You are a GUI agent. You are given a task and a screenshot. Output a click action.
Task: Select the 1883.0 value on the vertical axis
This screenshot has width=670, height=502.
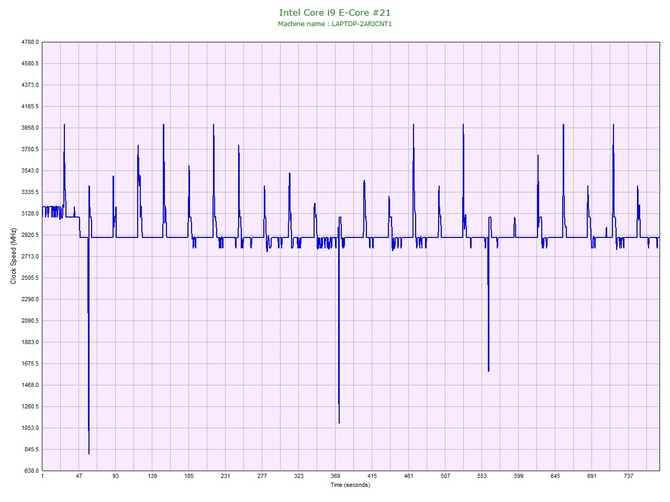30,342
